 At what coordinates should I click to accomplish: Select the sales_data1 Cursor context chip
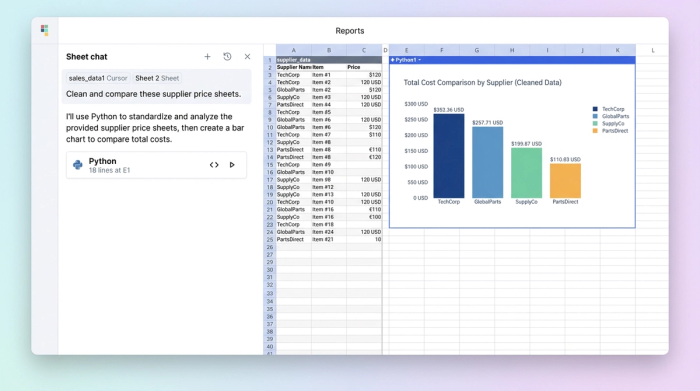click(98, 78)
